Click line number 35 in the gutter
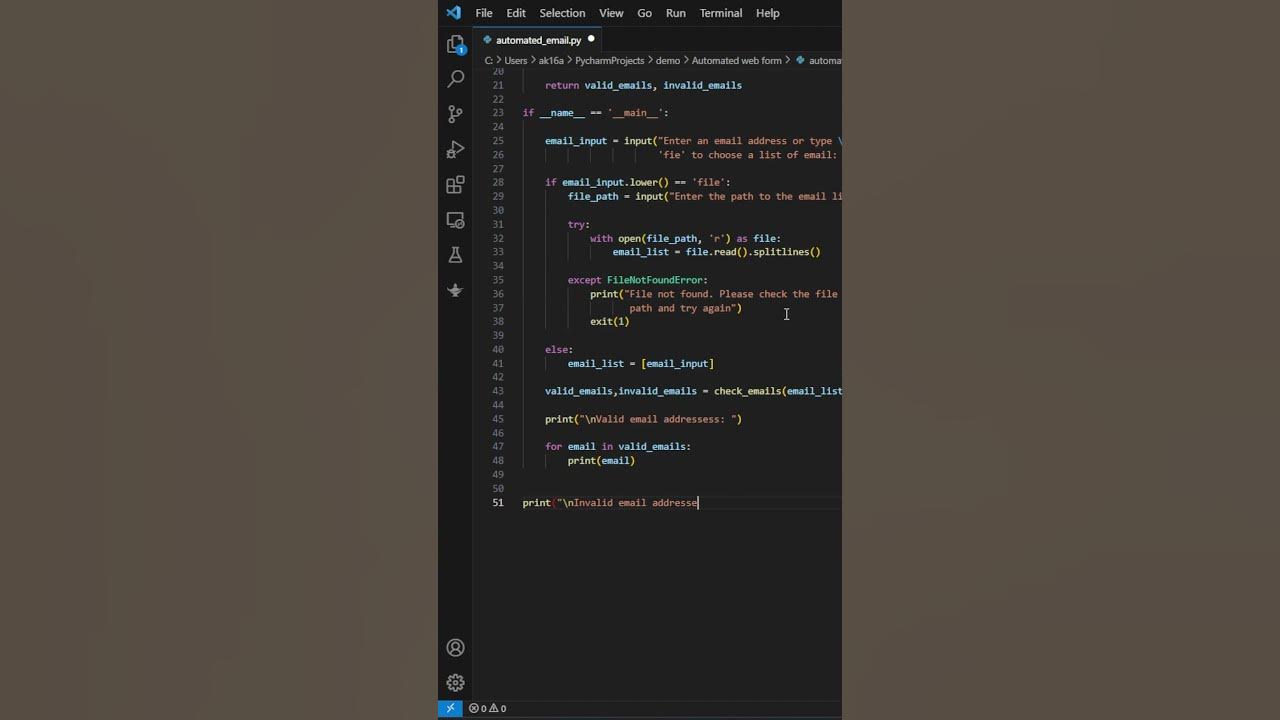This screenshot has height=720, width=1280. click(497, 280)
